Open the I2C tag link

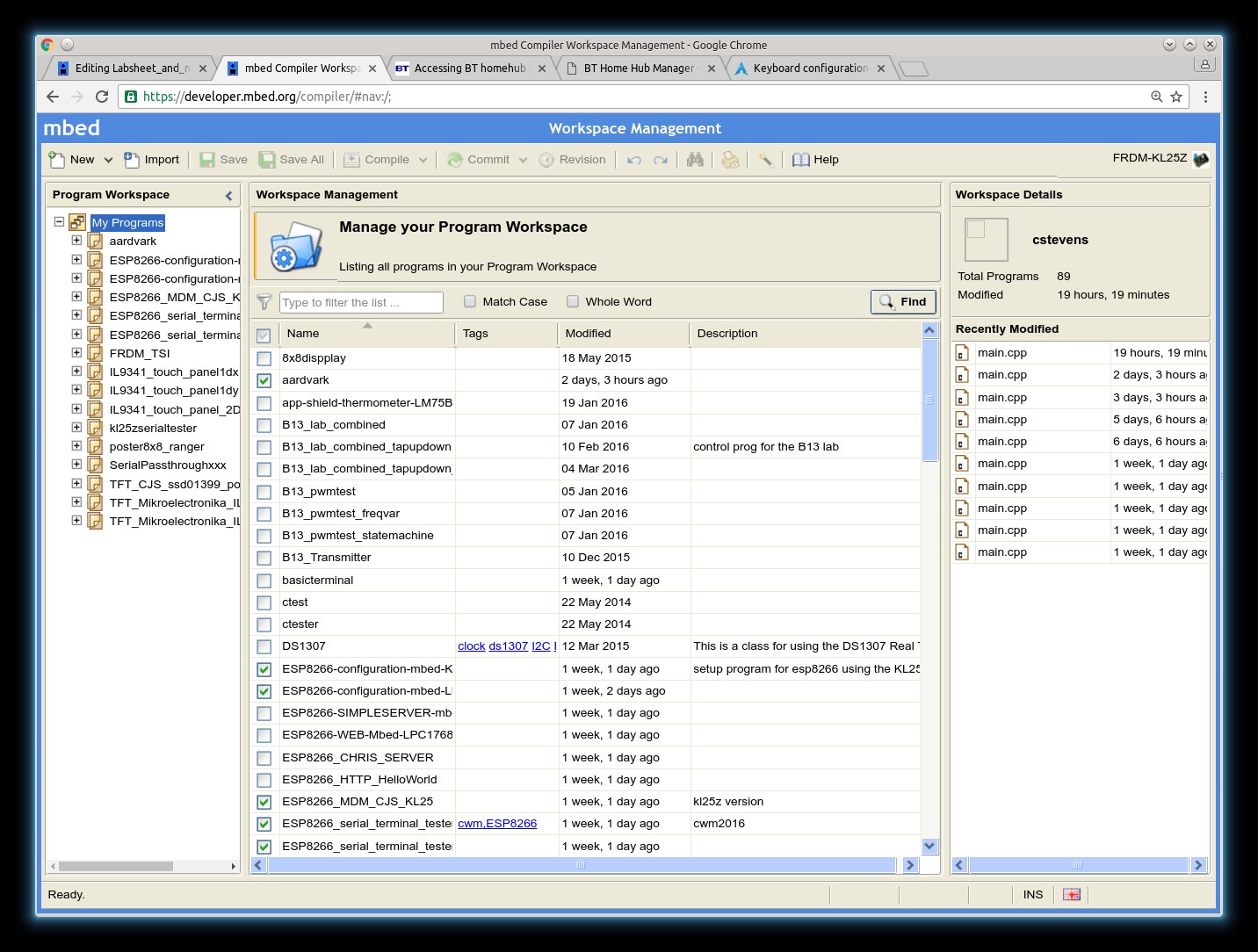coord(541,646)
